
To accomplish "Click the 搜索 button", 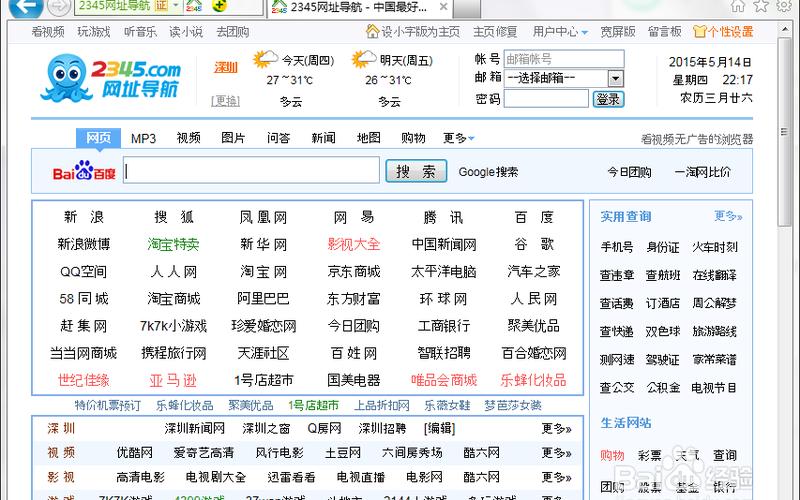I will click(416, 171).
